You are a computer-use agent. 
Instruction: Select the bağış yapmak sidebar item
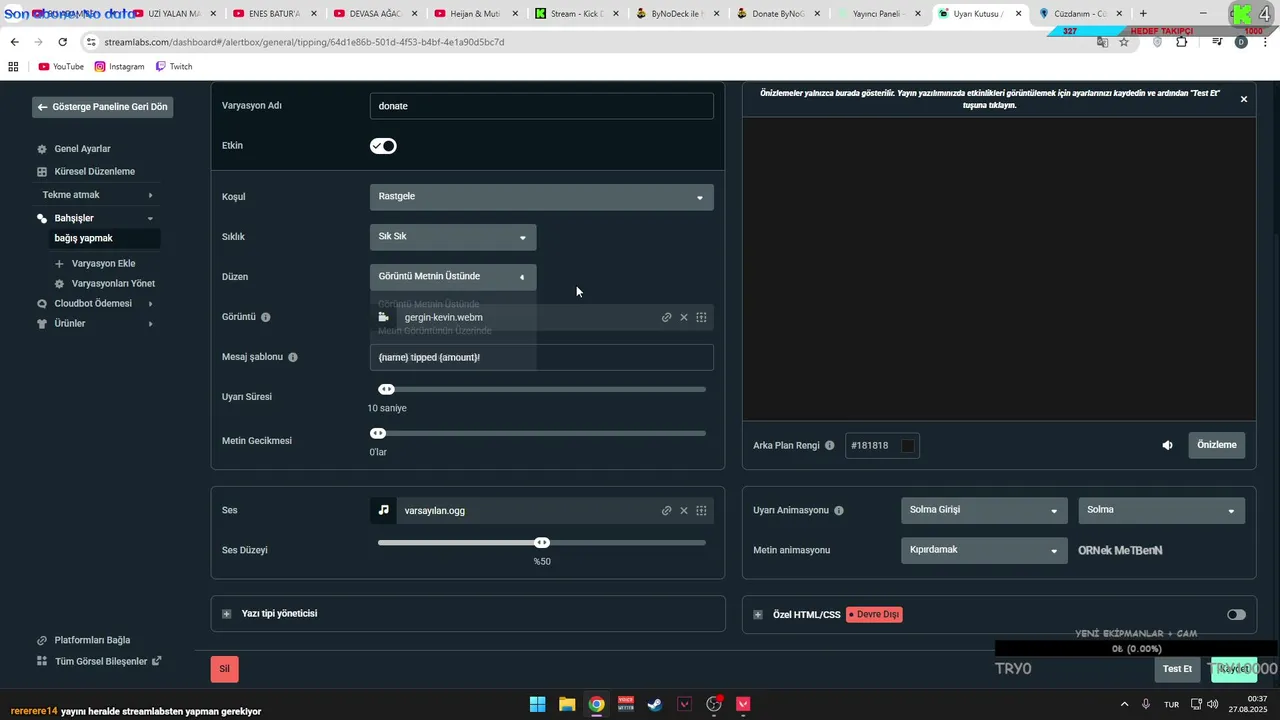click(105, 239)
